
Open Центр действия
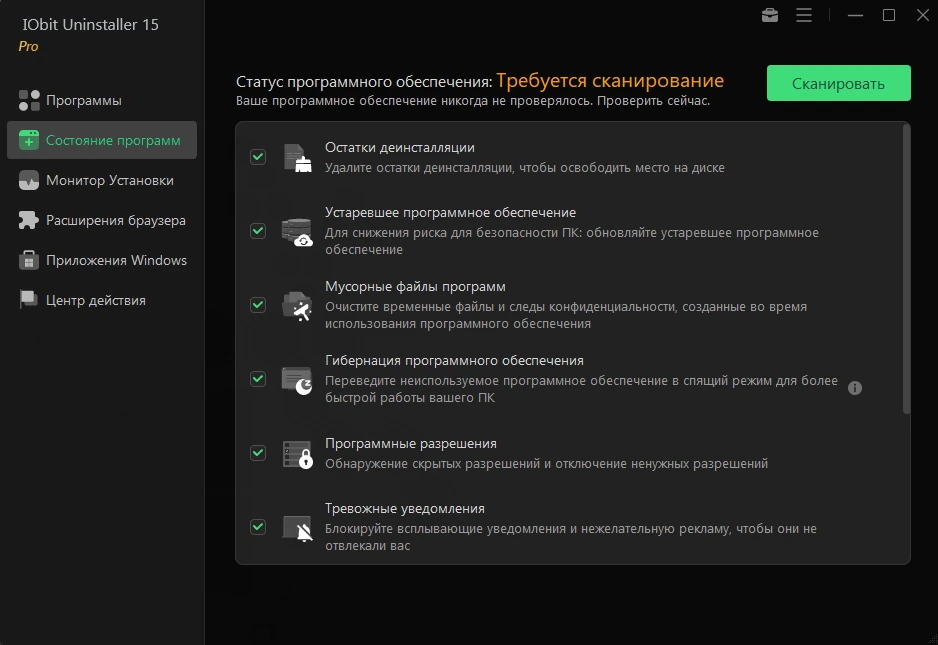pos(102,300)
